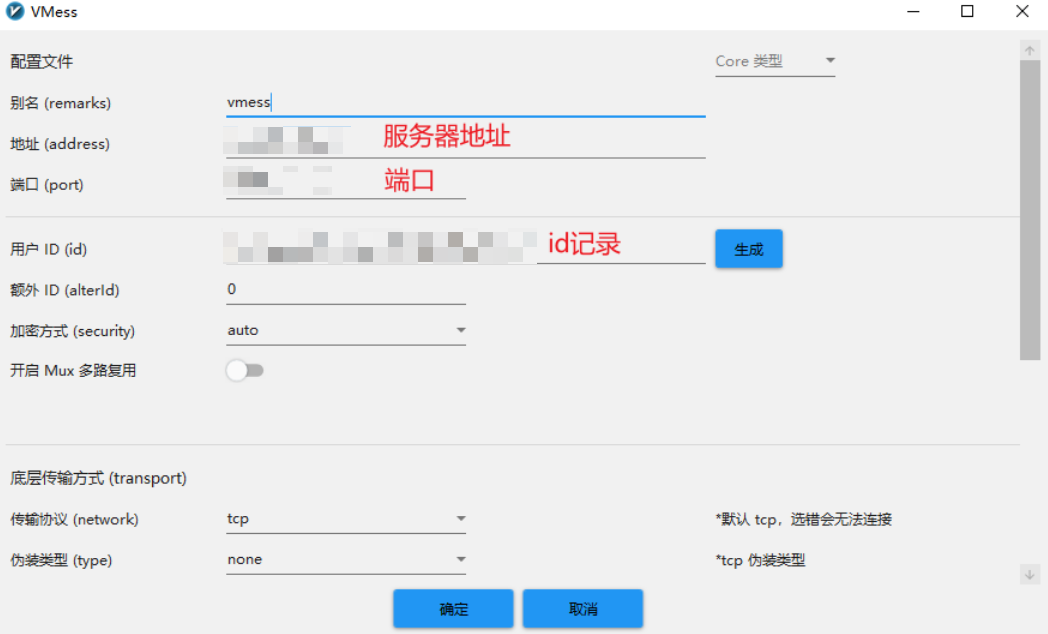Click the scrollbar down arrow
Image resolution: width=1048 pixels, height=634 pixels.
coord(1030,574)
